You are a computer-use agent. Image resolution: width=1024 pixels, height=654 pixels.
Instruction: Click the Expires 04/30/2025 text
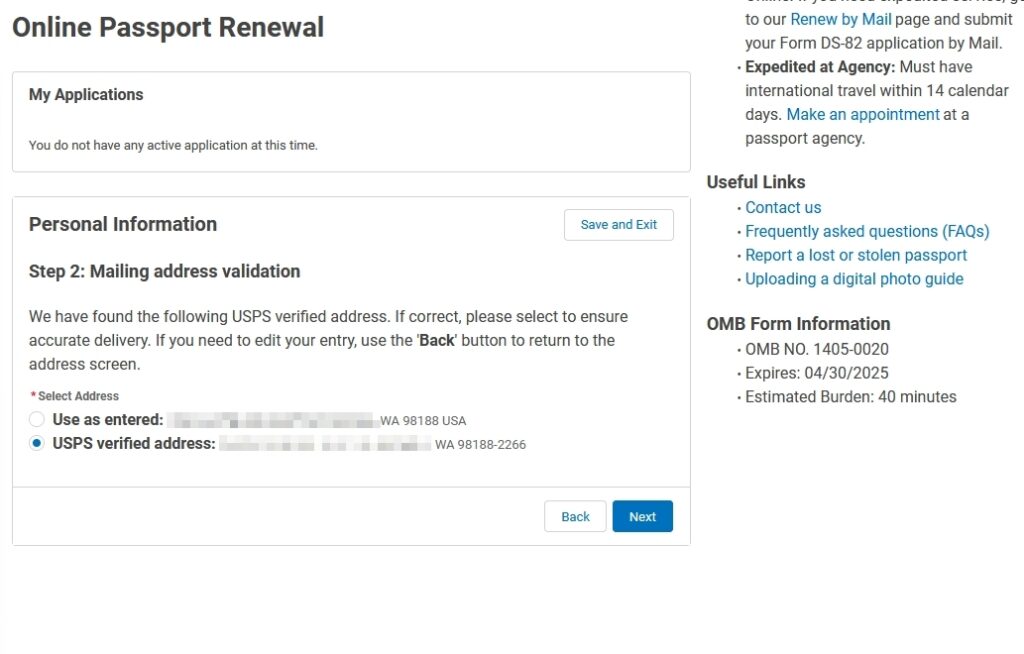point(817,373)
